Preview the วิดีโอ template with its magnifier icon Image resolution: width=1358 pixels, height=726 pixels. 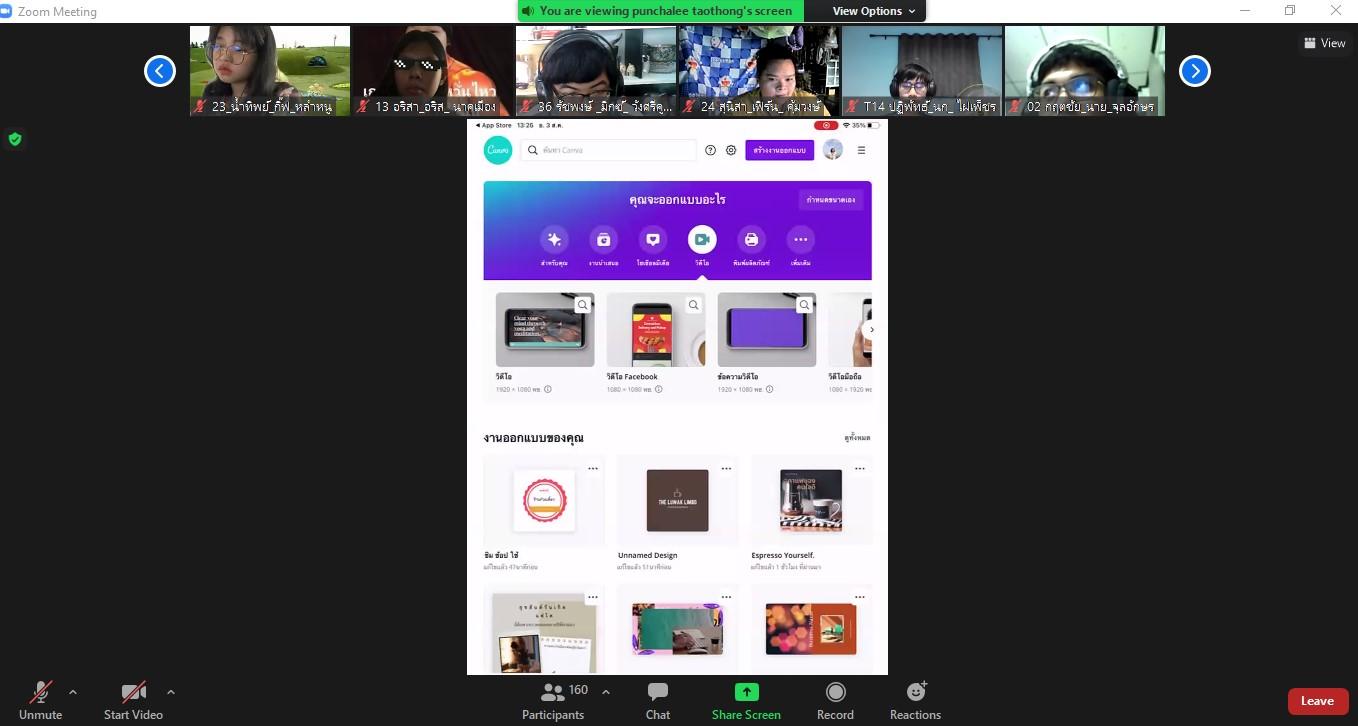click(583, 305)
